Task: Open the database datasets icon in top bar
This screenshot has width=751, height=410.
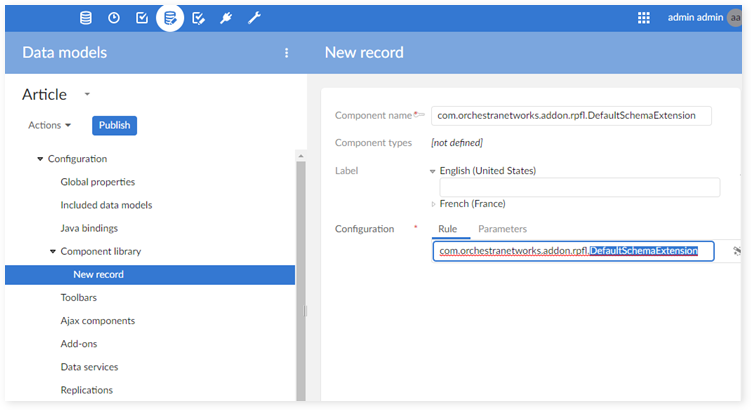Action: tap(86, 17)
